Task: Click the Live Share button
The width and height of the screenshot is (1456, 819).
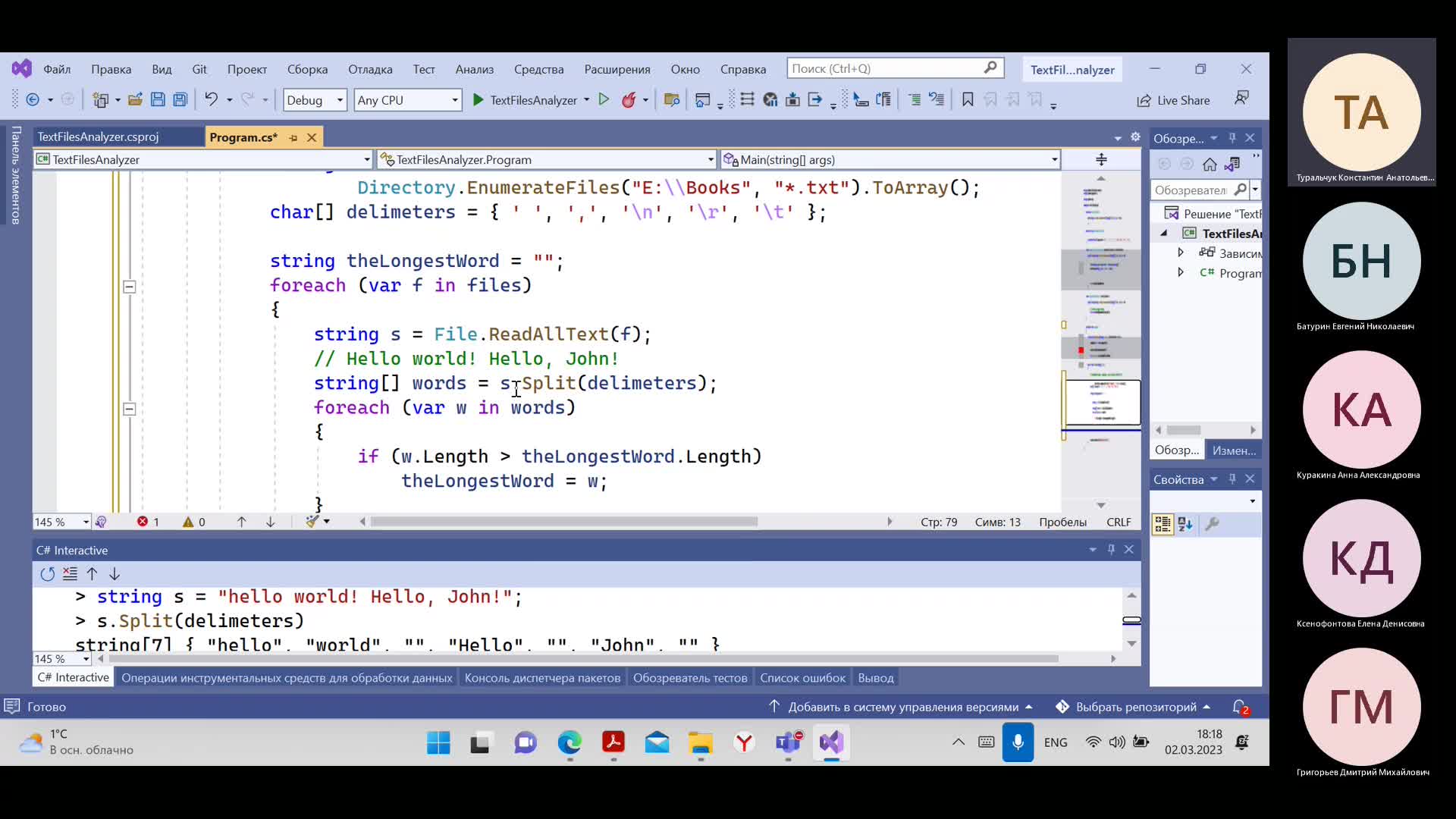Action: click(1173, 100)
